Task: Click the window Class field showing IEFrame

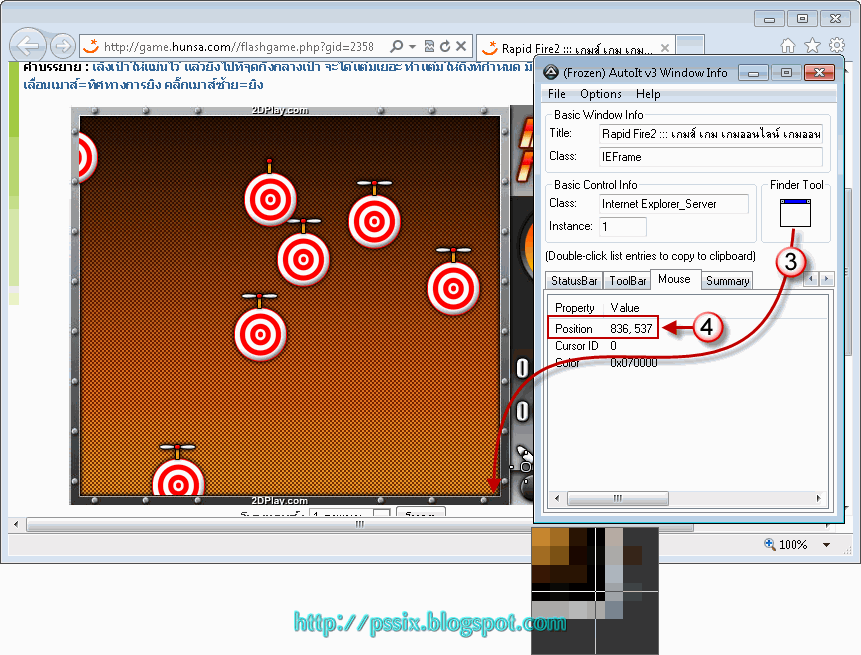Action: click(x=711, y=157)
